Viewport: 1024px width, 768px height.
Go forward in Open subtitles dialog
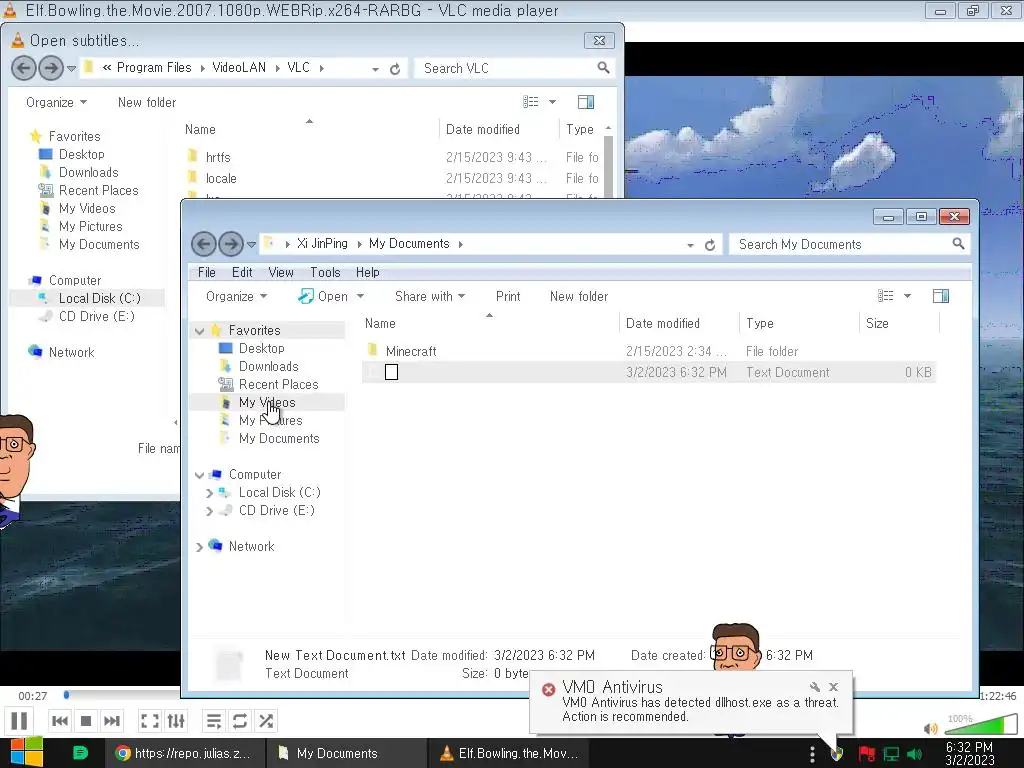[50, 68]
